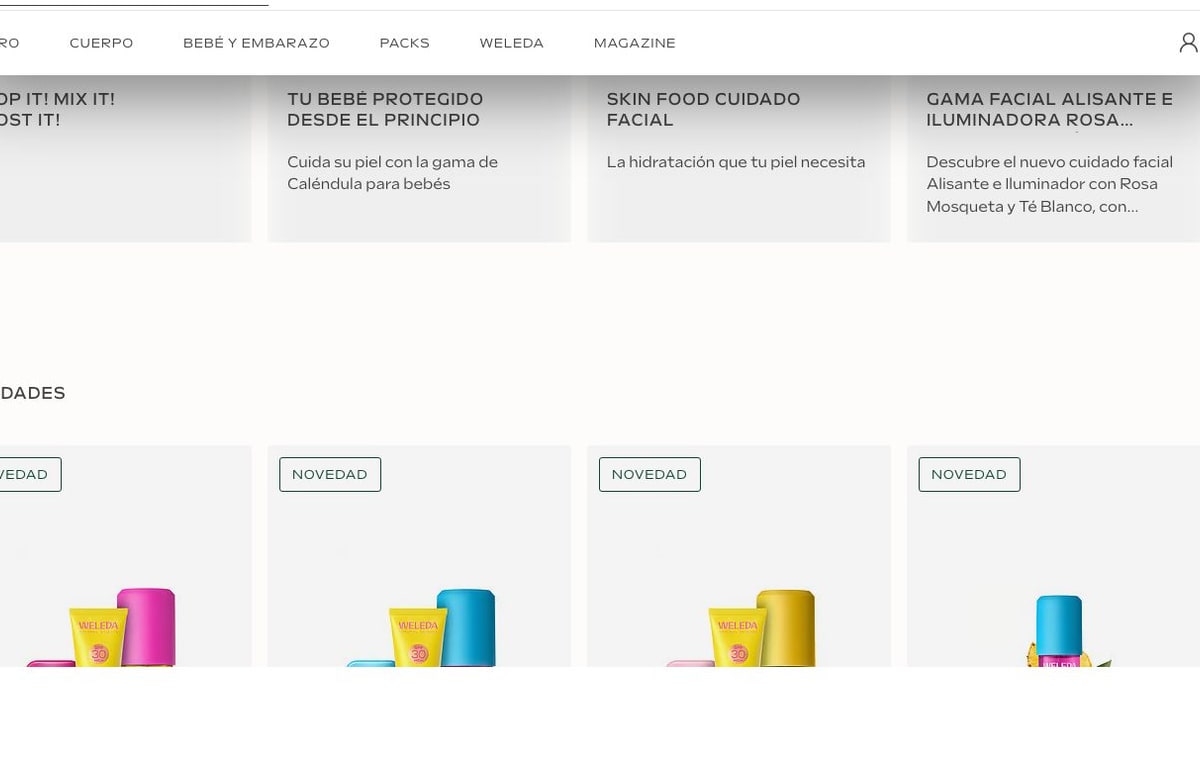
Task: Select the single blue-capped roll-on product
Action: 1053,556
